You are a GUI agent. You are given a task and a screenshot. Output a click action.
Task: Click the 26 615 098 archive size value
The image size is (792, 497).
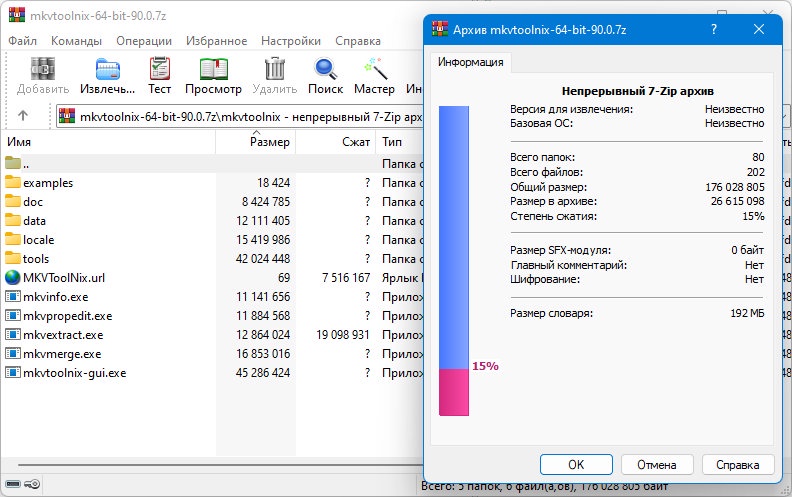coord(737,201)
